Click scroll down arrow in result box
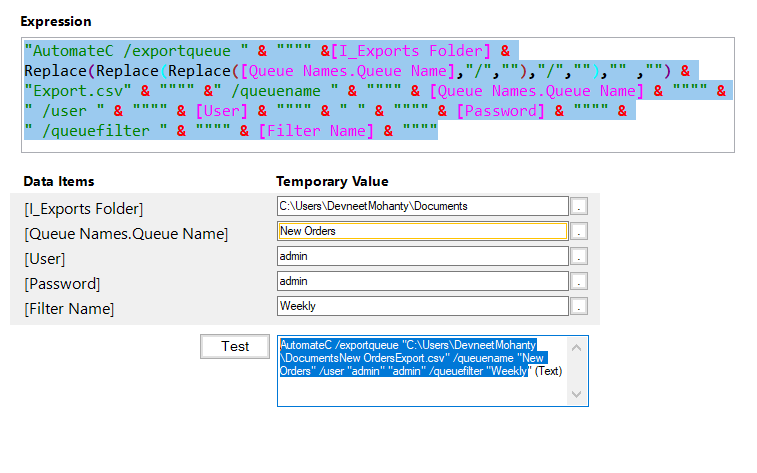Viewport: 757px width, 473px height. 577,395
